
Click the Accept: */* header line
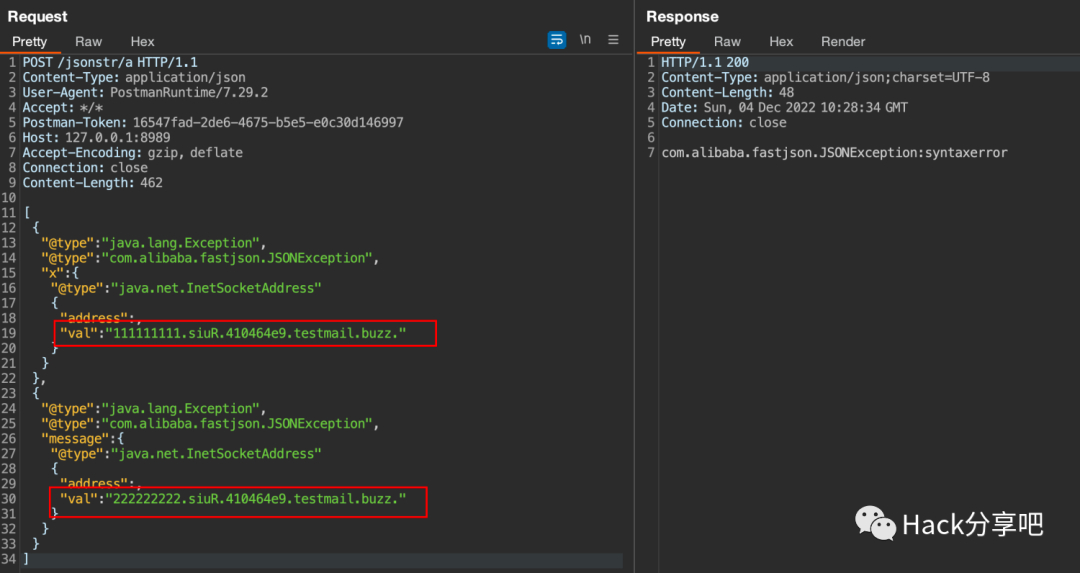click(x=63, y=107)
